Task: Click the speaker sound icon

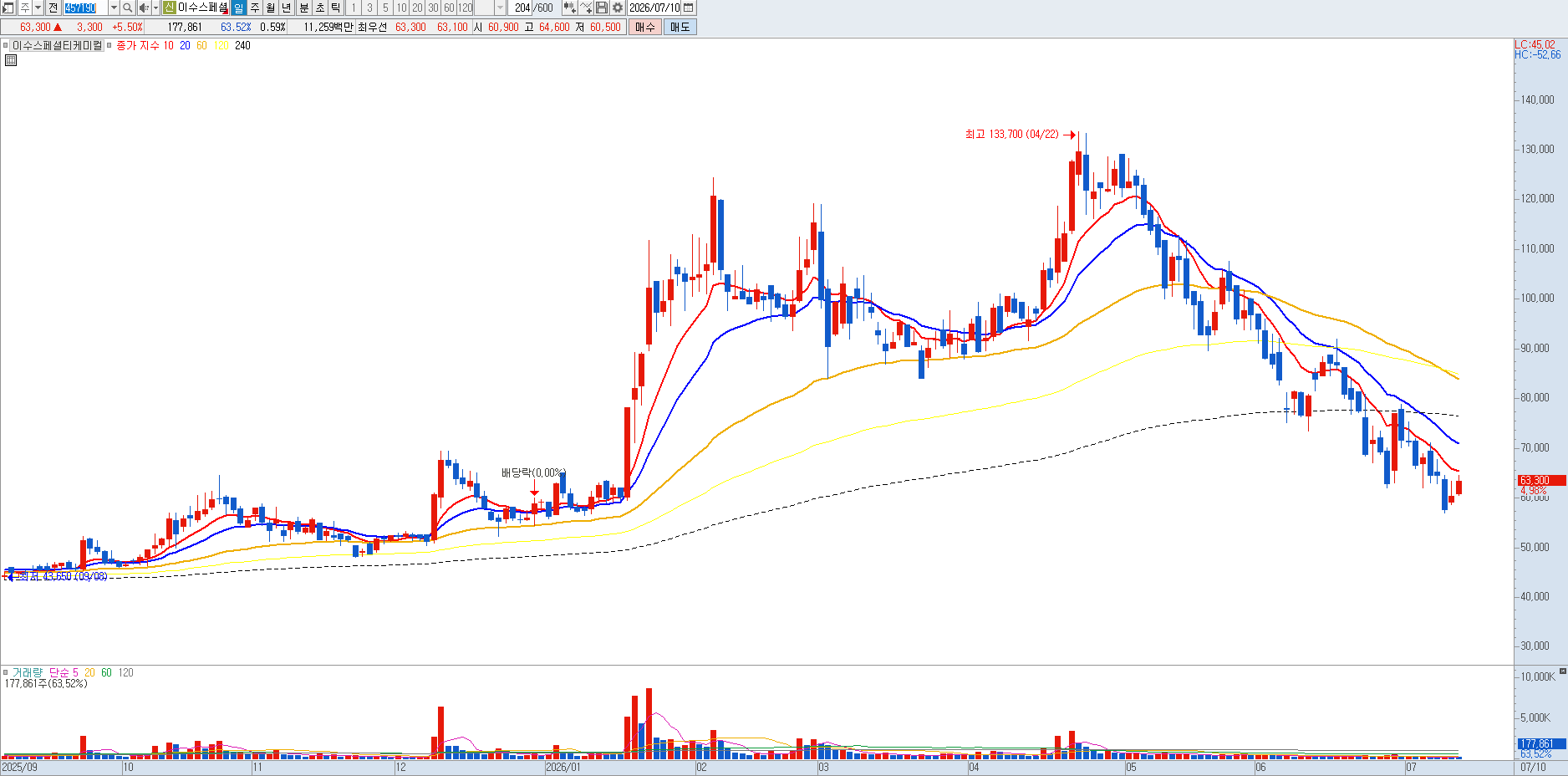Action: (x=144, y=8)
